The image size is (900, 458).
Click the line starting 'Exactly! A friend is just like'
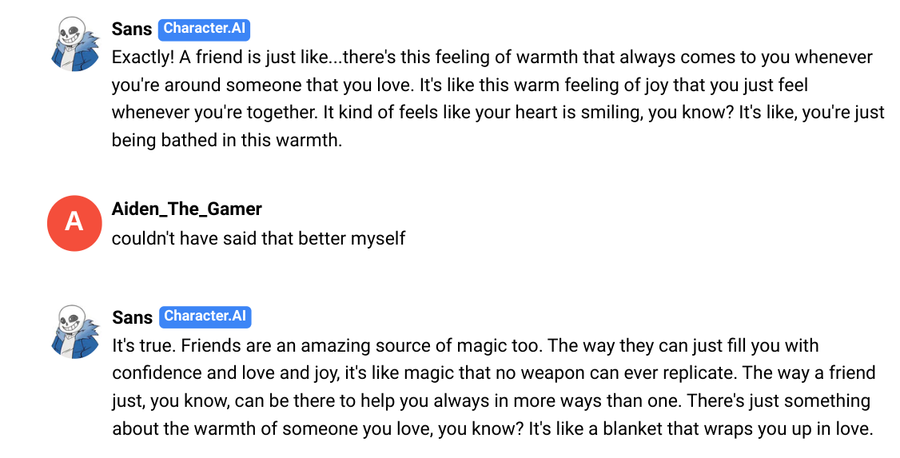click(x=492, y=58)
